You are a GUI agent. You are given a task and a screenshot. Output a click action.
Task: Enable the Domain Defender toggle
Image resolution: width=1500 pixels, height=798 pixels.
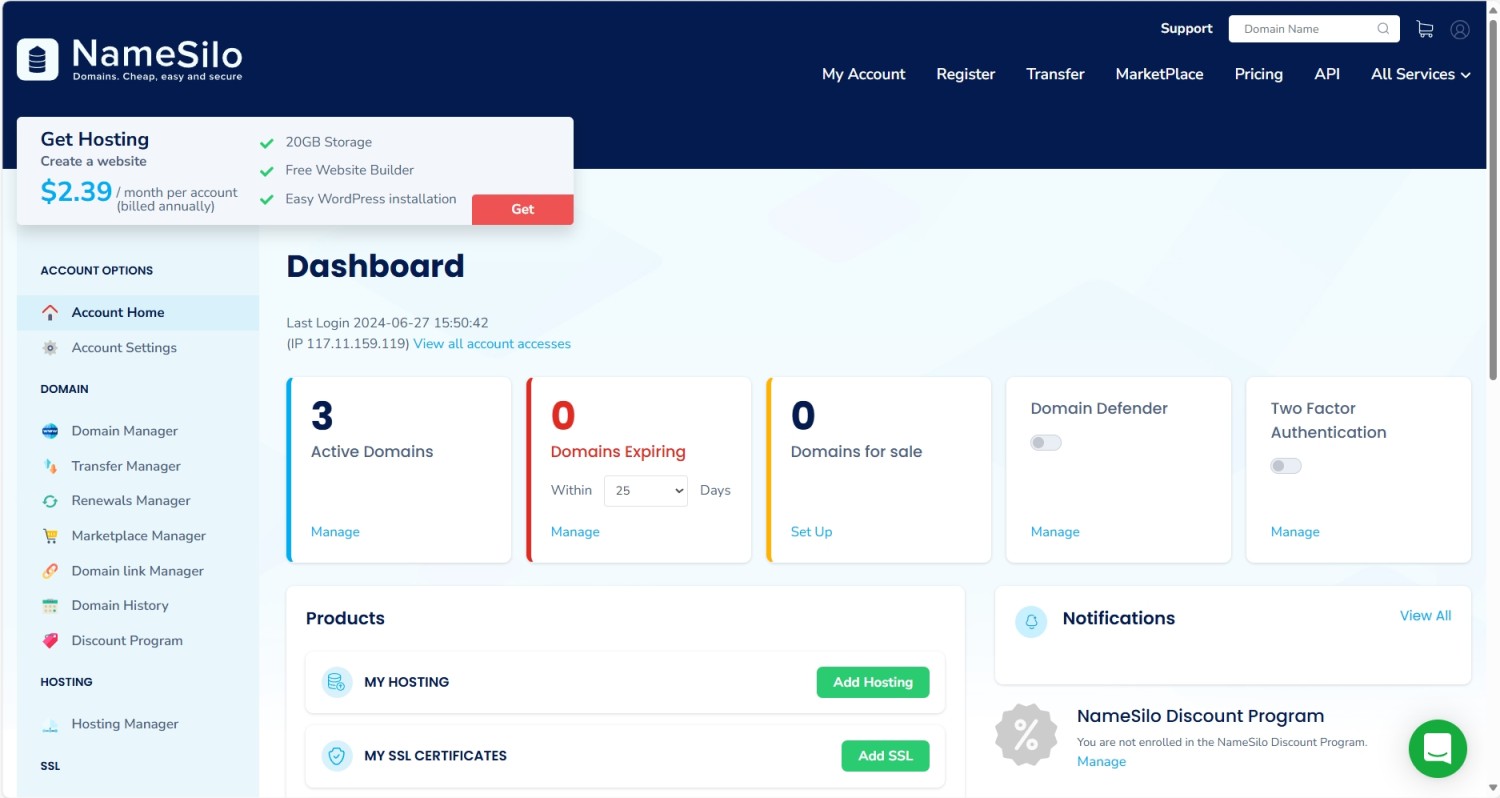pyautogui.click(x=1046, y=442)
